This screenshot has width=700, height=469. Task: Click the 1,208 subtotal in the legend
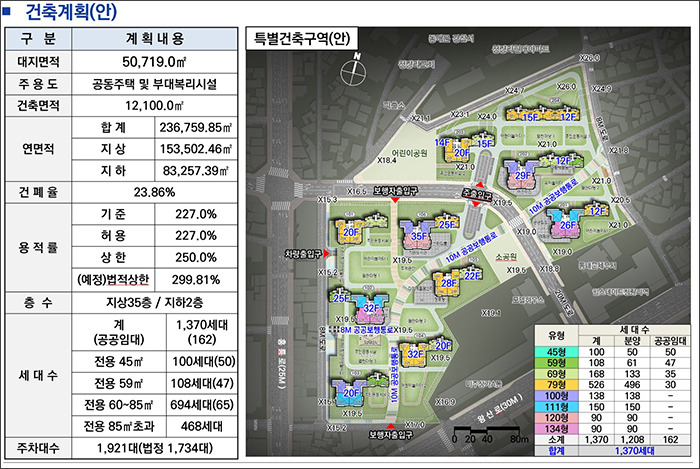[x=632, y=440]
